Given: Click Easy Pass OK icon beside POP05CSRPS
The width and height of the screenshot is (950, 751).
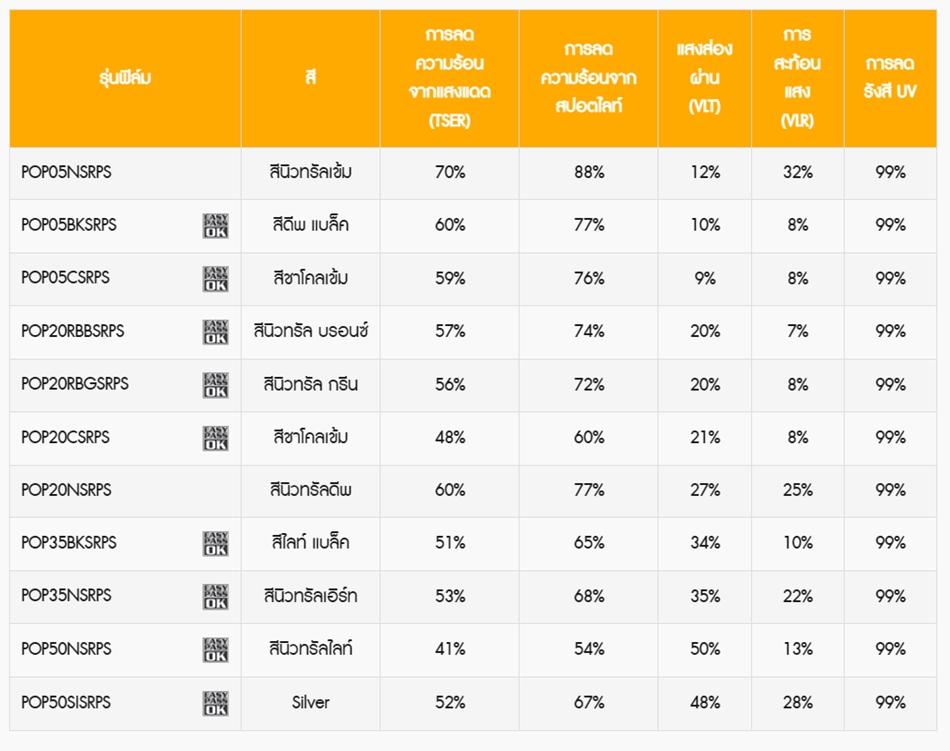Looking at the screenshot, I should (x=216, y=279).
